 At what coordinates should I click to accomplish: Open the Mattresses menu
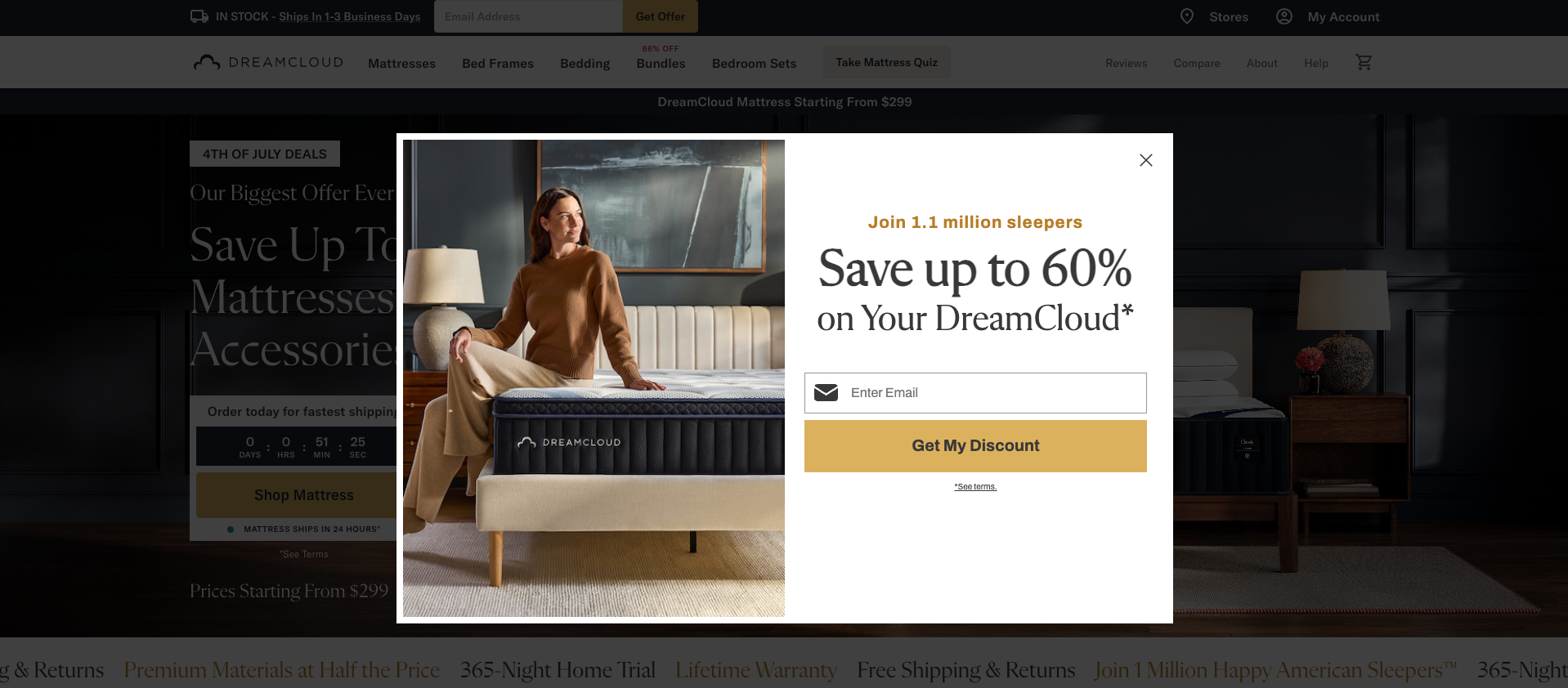coord(401,64)
